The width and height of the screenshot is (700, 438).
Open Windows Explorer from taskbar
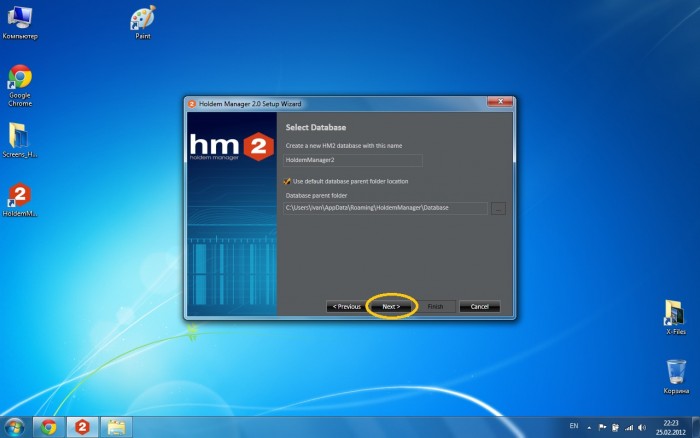click(x=116, y=427)
